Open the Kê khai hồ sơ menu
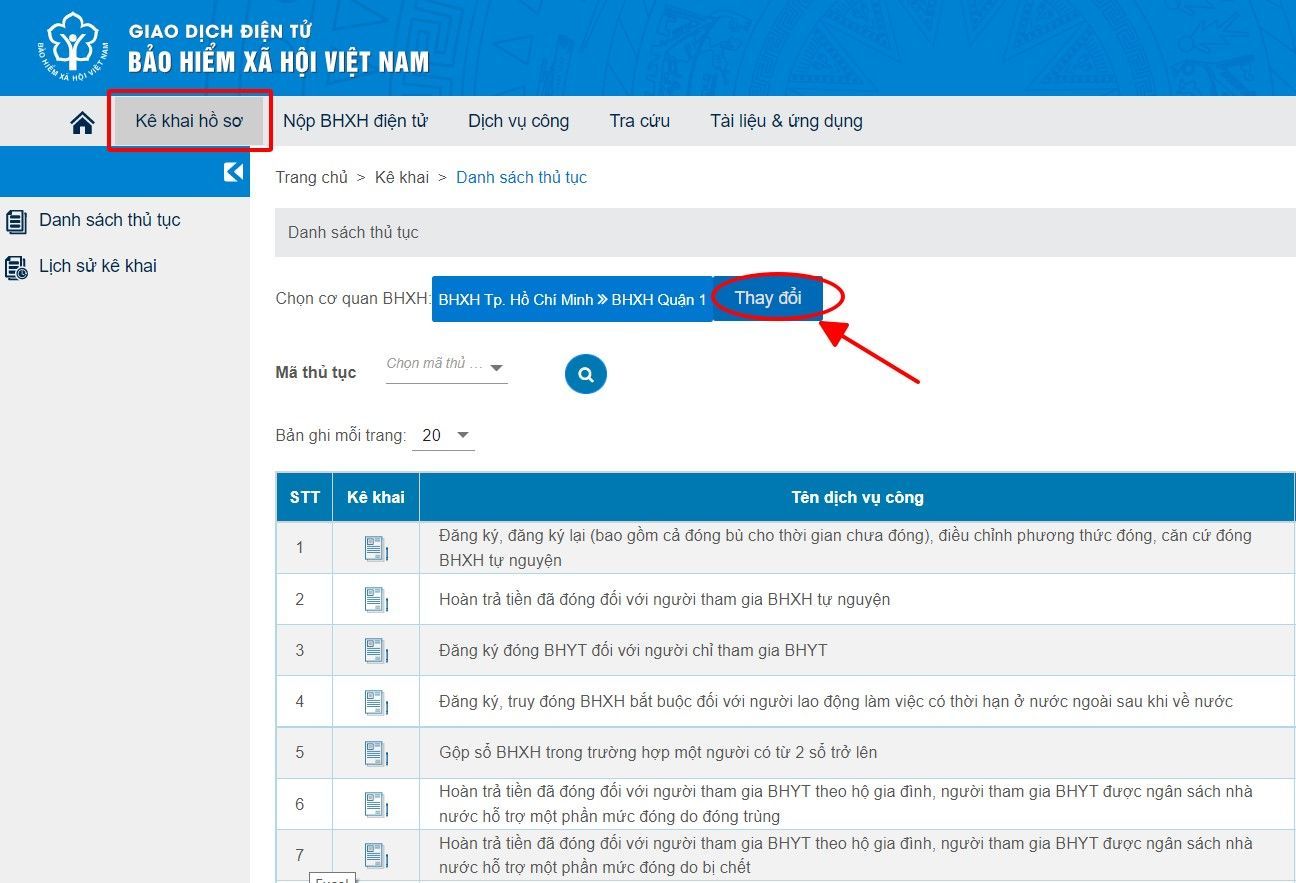The image size is (1296, 883). click(x=189, y=121)
